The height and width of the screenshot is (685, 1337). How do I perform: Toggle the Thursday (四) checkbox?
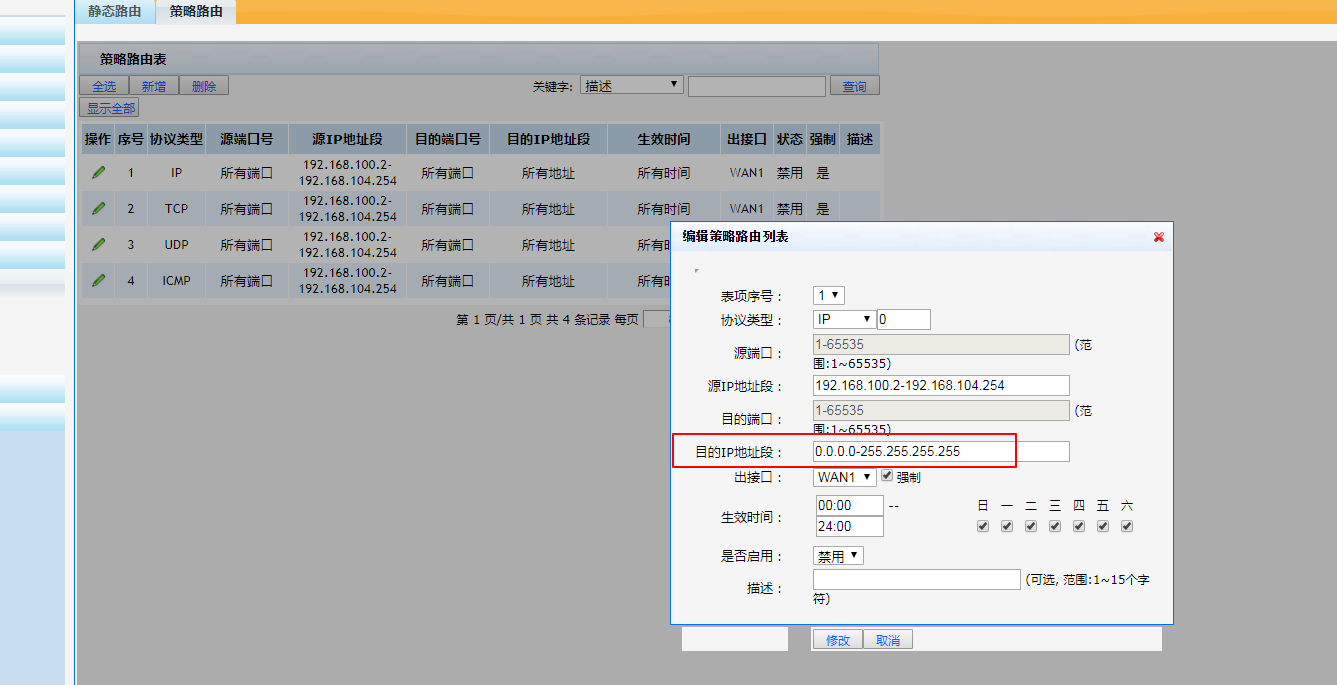[x=1079, y=526]
